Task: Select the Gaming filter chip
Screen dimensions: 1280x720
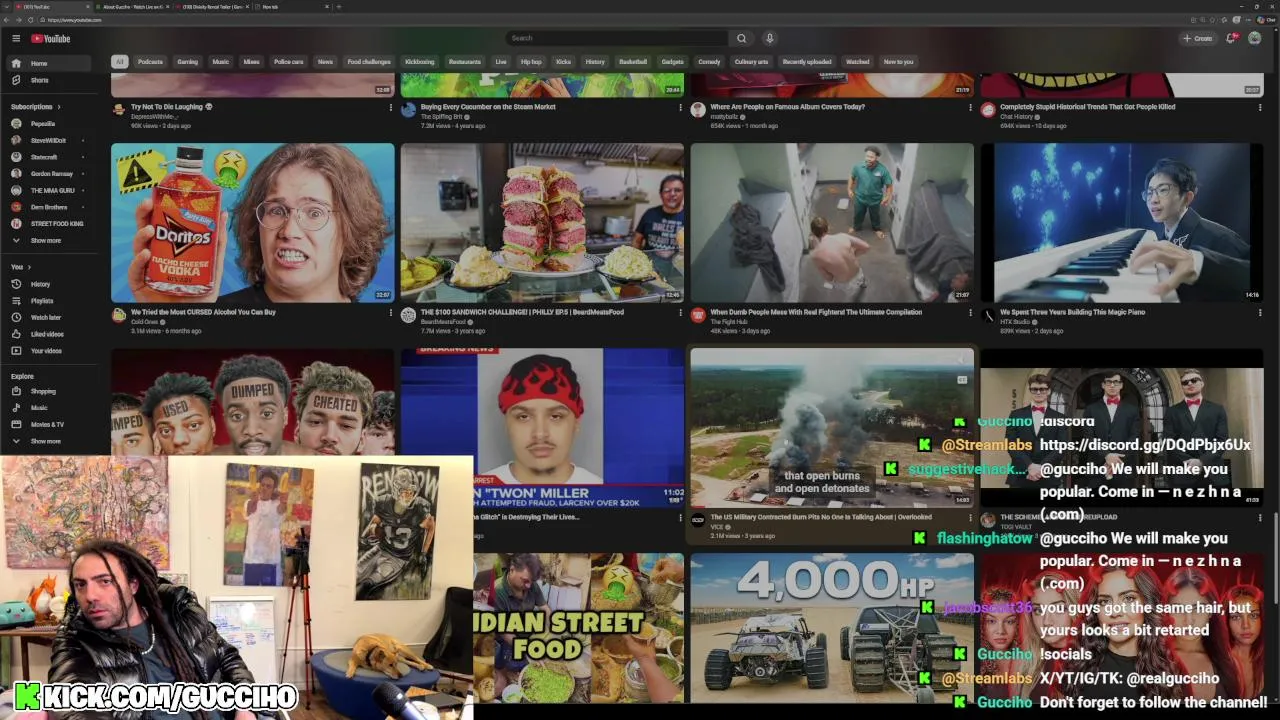Action: (188, 62)
